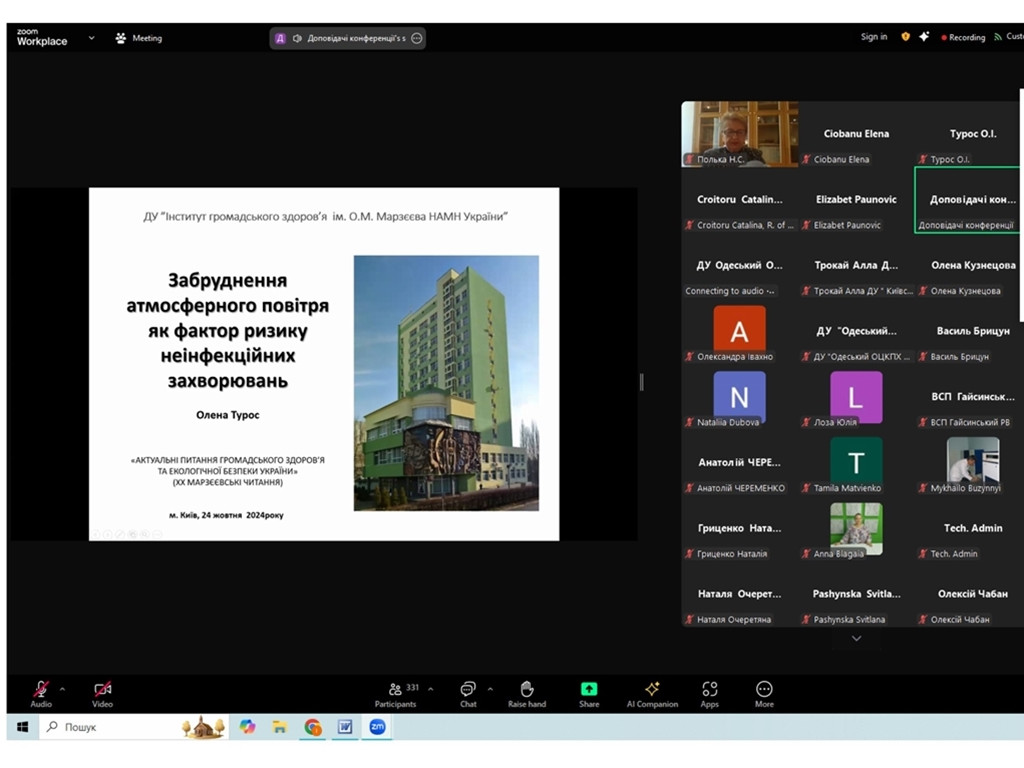The image size is (1024, 768).
Task: Select Турос О.І. participant tile
Action: 972,134
